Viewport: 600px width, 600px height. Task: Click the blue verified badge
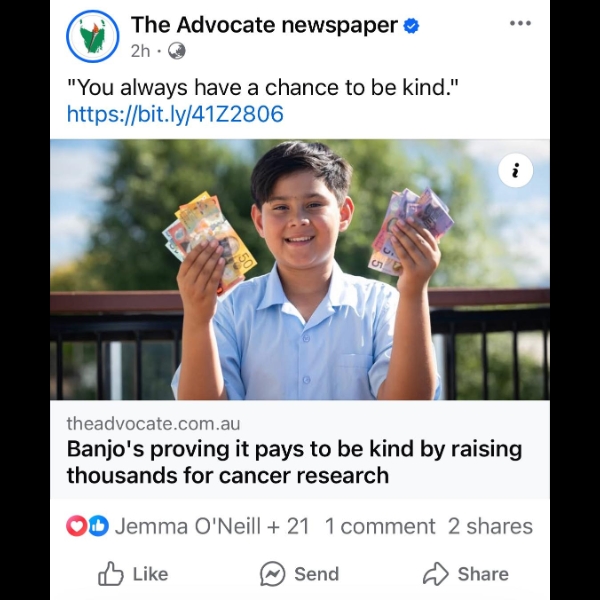(x=411, y=26)
